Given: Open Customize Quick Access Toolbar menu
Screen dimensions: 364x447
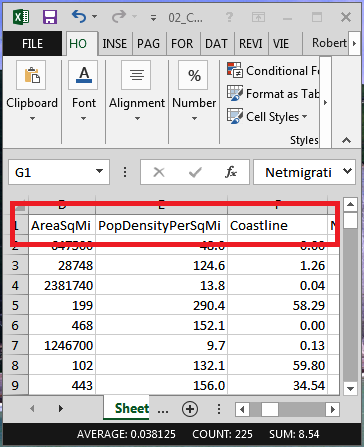Looking at the screenshot, I should (x=153, y=18).
